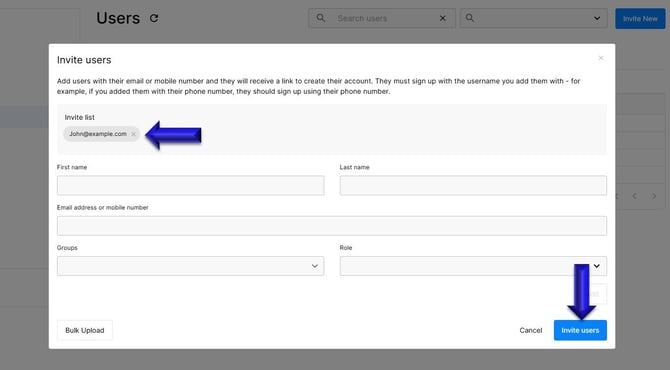670x370 pixels.
Task: Go to next page arrow
Action: (x=654, y=196)
